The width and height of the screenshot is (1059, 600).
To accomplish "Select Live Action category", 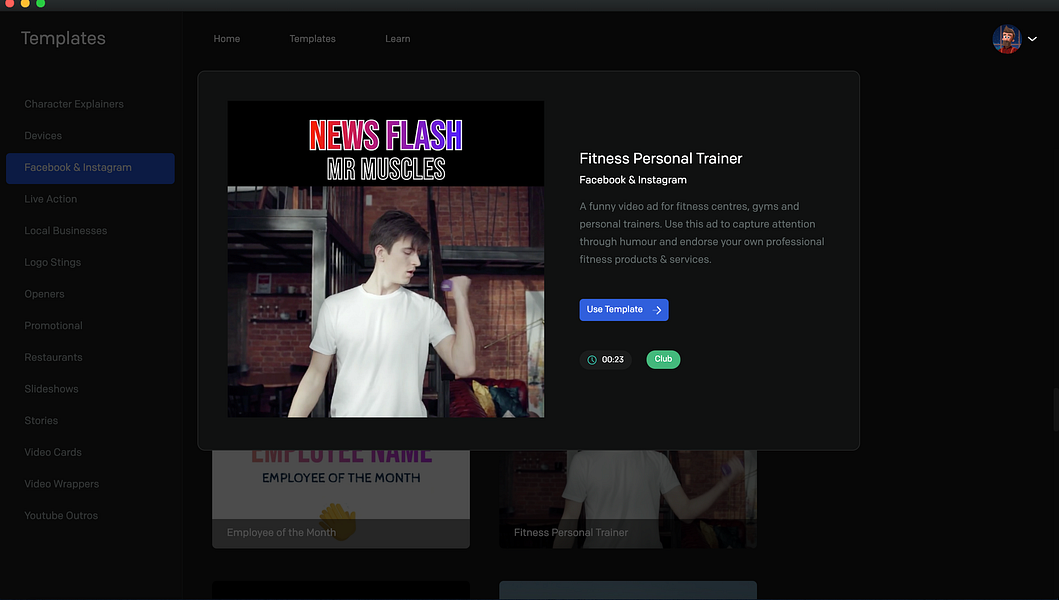I will click(51, 199).
